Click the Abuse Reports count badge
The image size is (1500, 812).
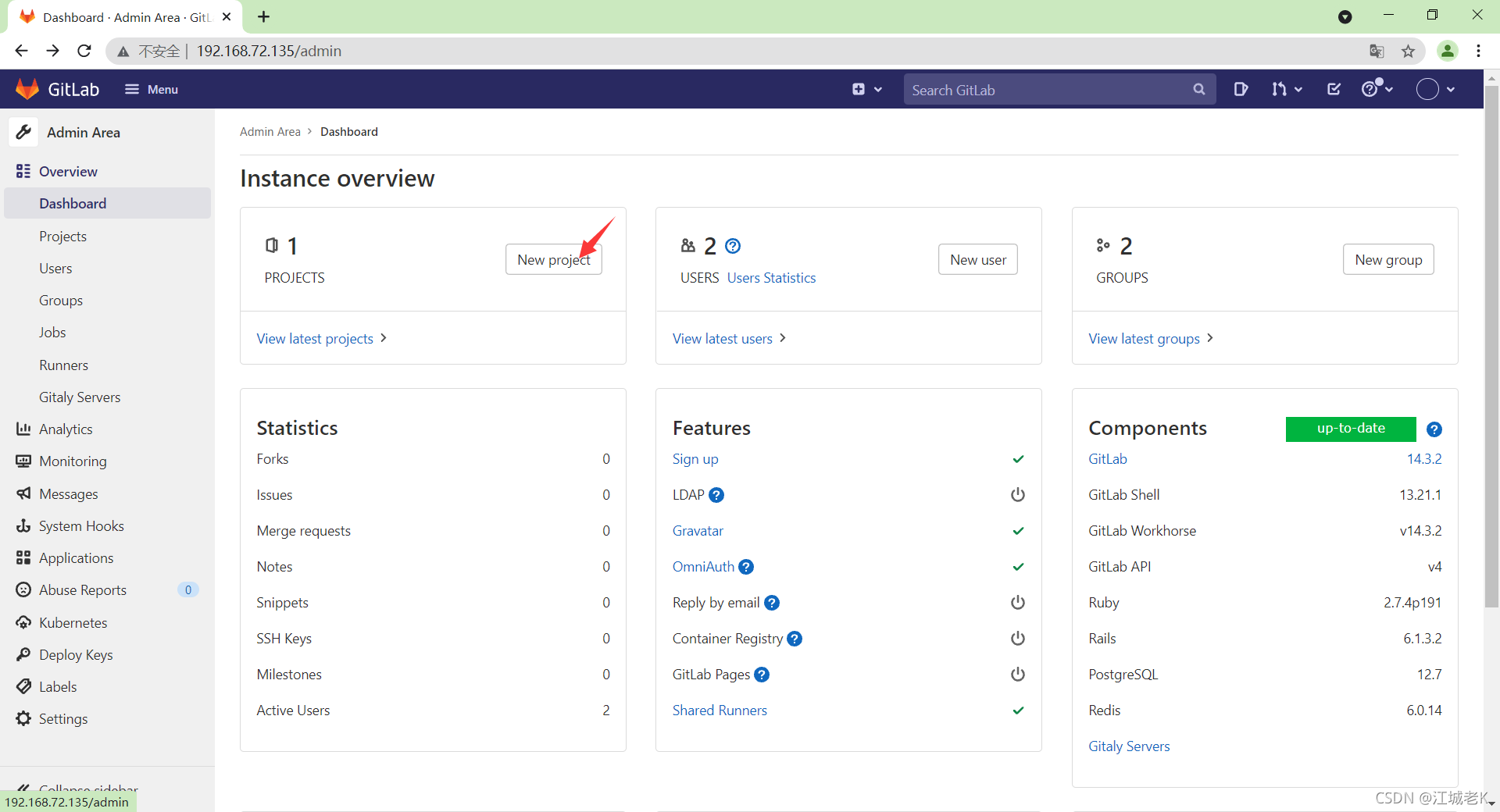coord(188,589)
